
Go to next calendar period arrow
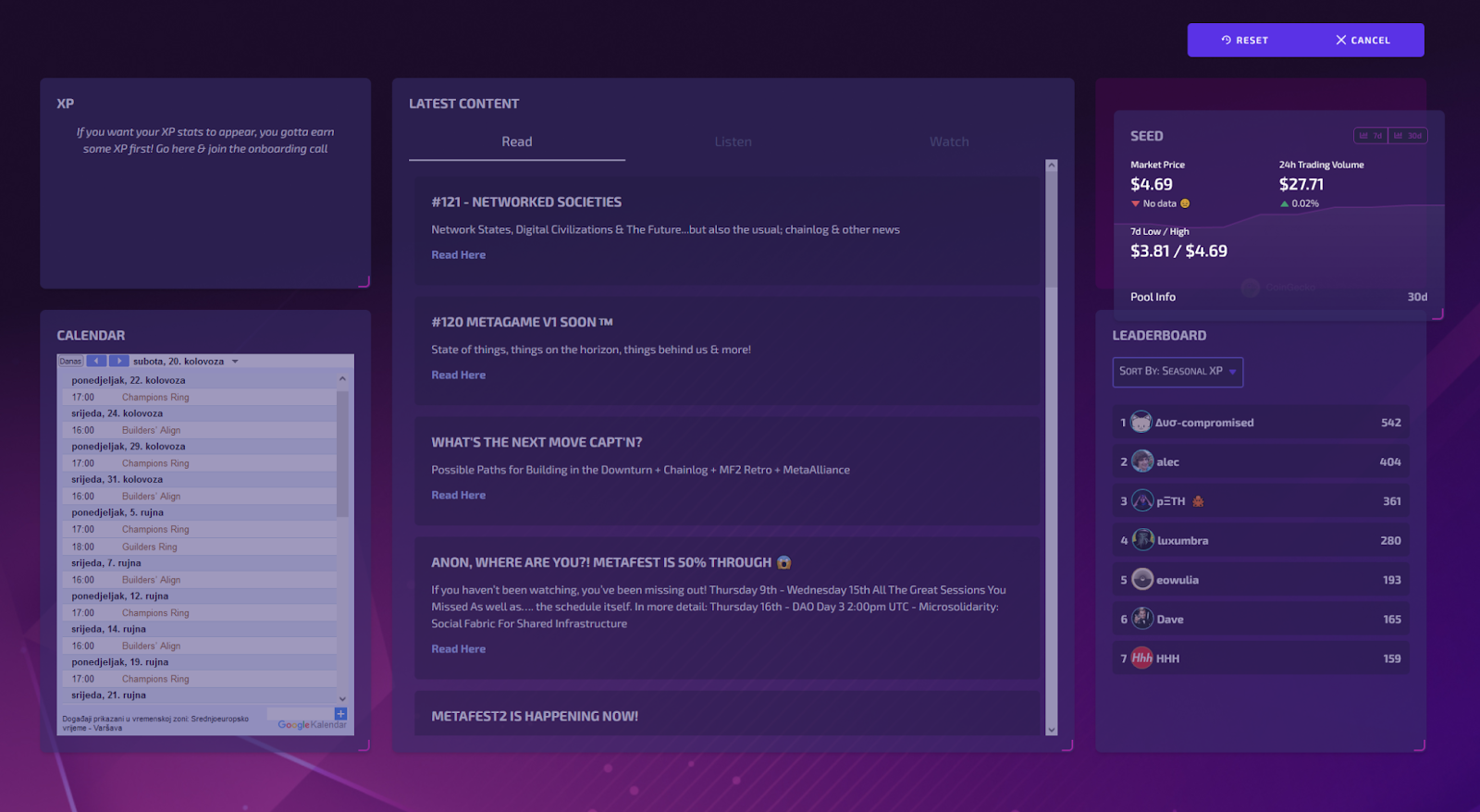[118, 362]
